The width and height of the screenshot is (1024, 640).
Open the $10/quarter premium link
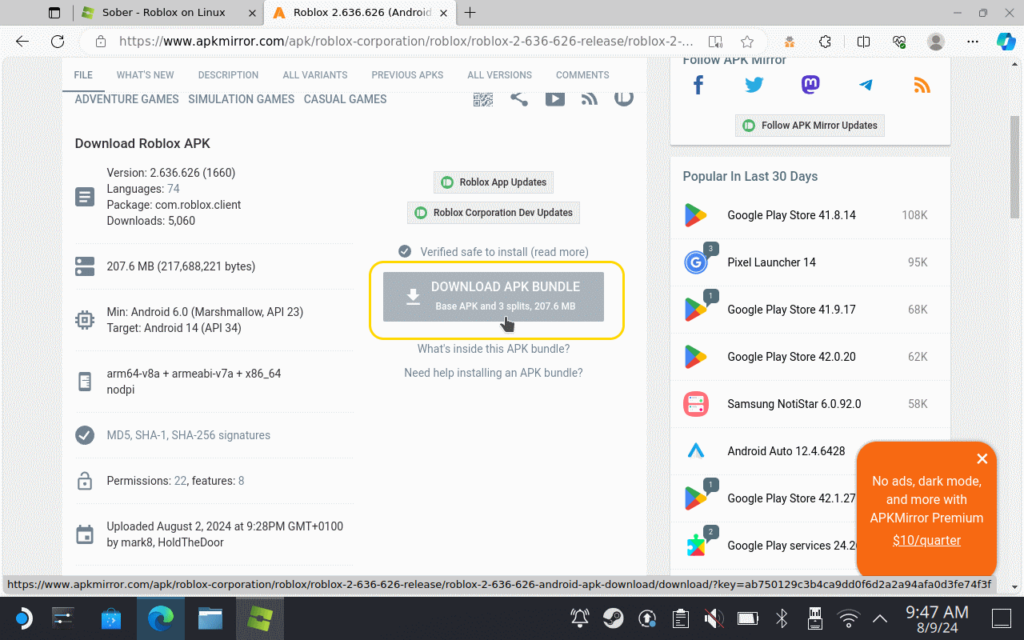[x=926, y=540]
